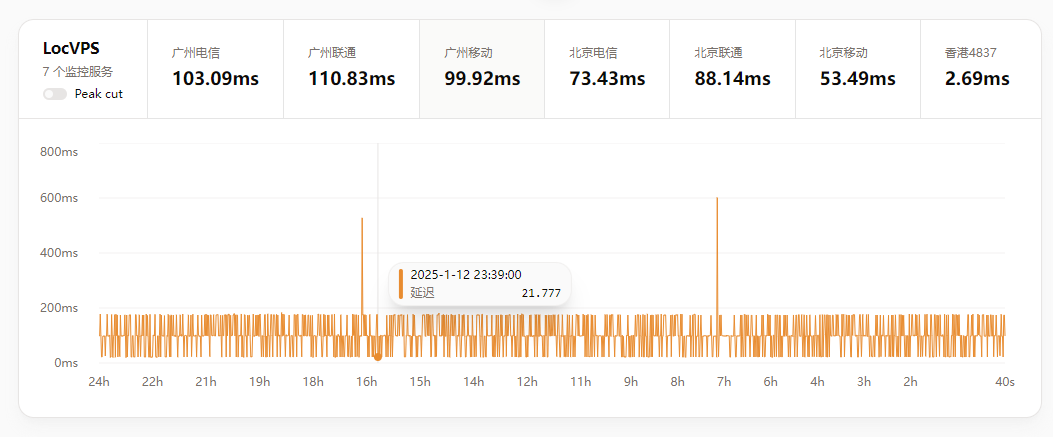Click the 24h label on the time axis
Screen dimensions: 1053x437
pos(99,382)
